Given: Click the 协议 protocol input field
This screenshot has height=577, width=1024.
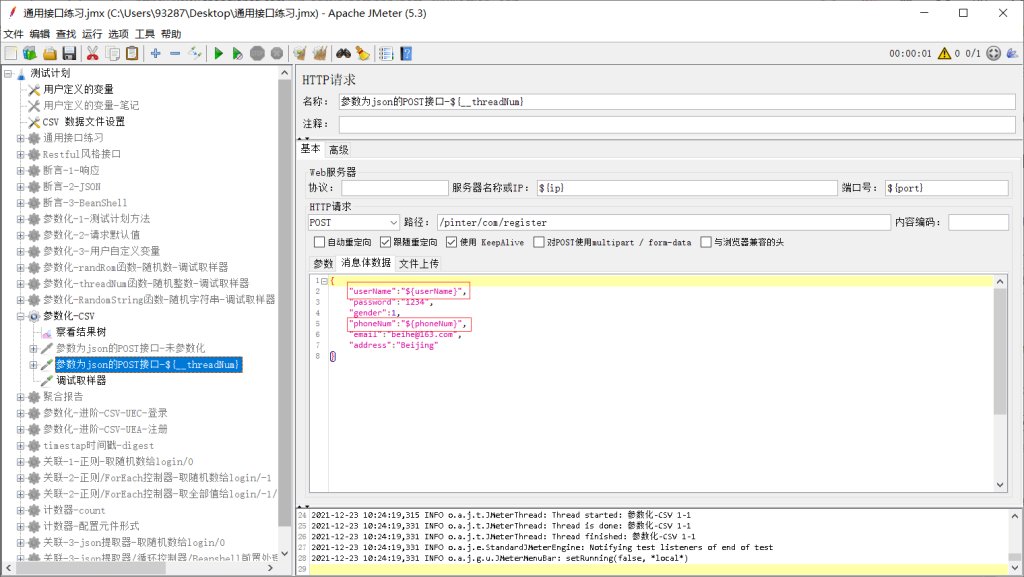Looking at the screenshot, I should tap(394, 188).
